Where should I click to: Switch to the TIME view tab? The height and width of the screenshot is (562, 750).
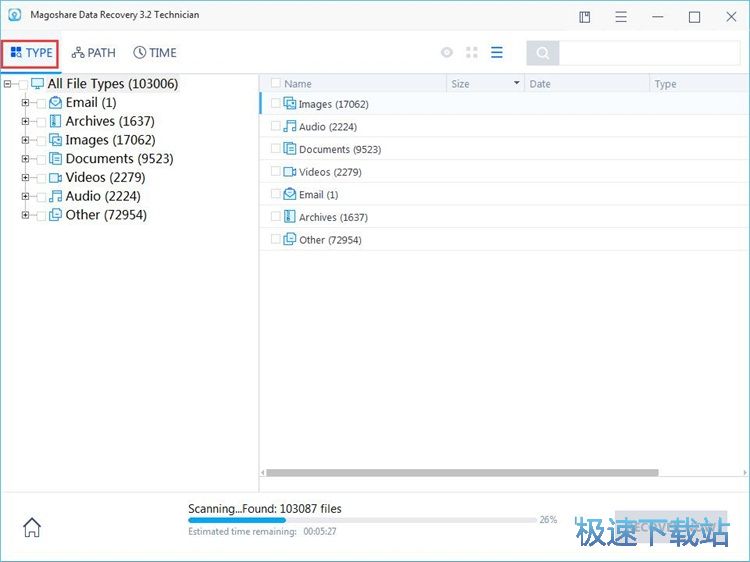coord(155,53)
